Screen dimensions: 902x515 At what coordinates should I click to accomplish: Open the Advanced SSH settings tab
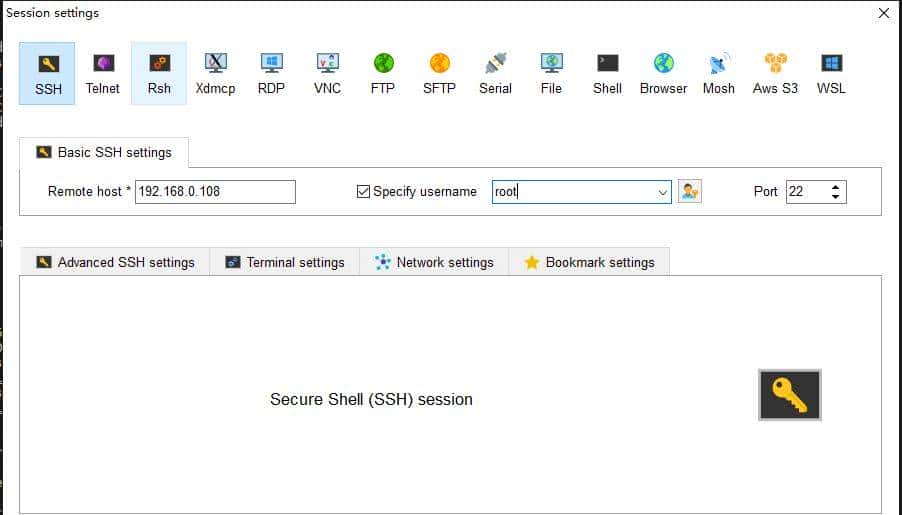pos(115,262)
